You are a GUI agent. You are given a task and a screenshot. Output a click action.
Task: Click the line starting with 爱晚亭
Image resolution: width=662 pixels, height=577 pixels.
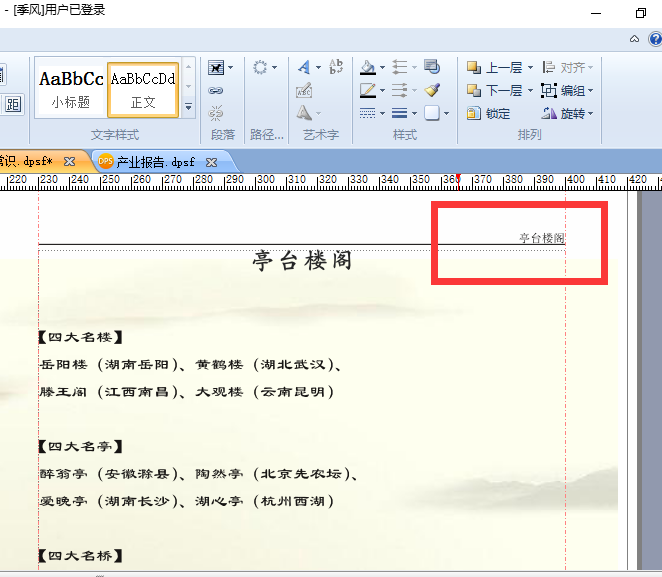coord(187,501)
